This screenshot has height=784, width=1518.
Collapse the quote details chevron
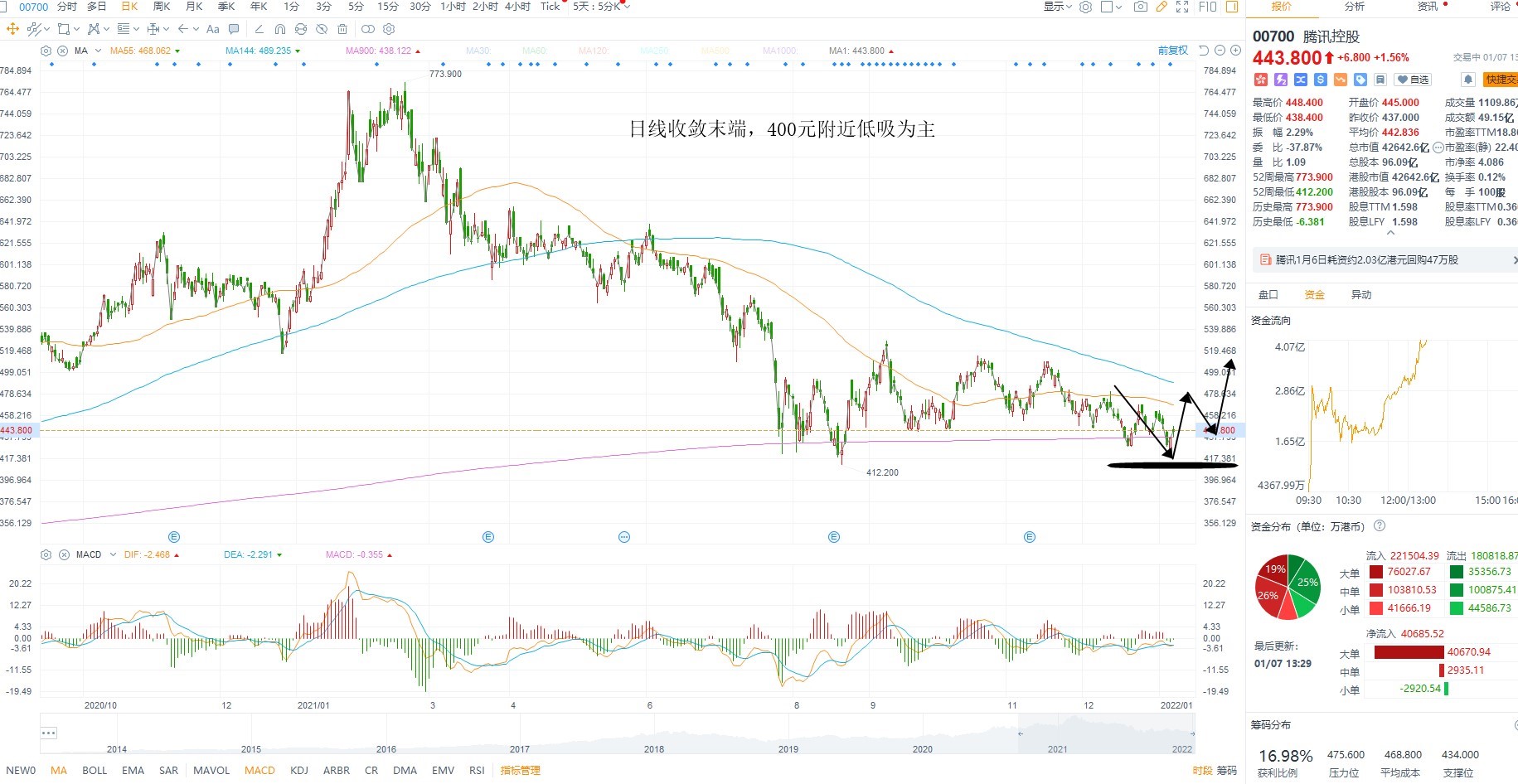[x=1390, y=233]
